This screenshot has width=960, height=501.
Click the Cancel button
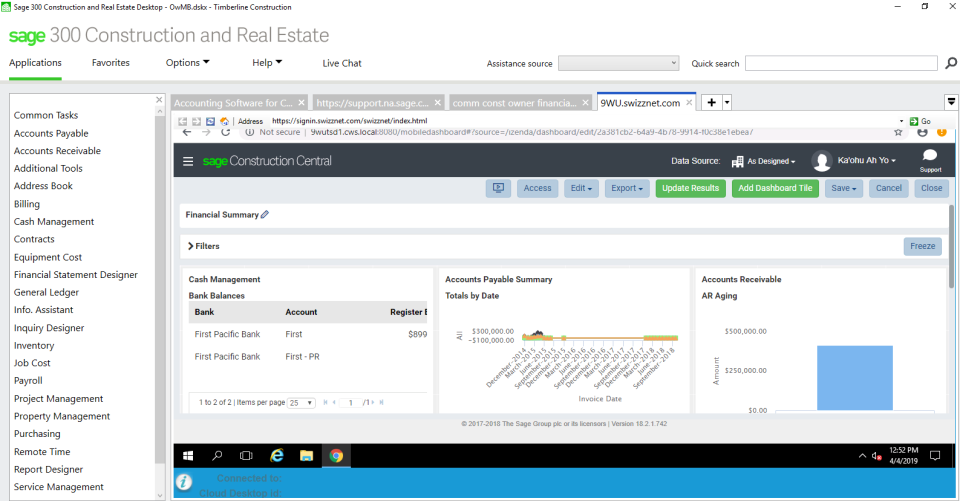(x=888, y=188)
